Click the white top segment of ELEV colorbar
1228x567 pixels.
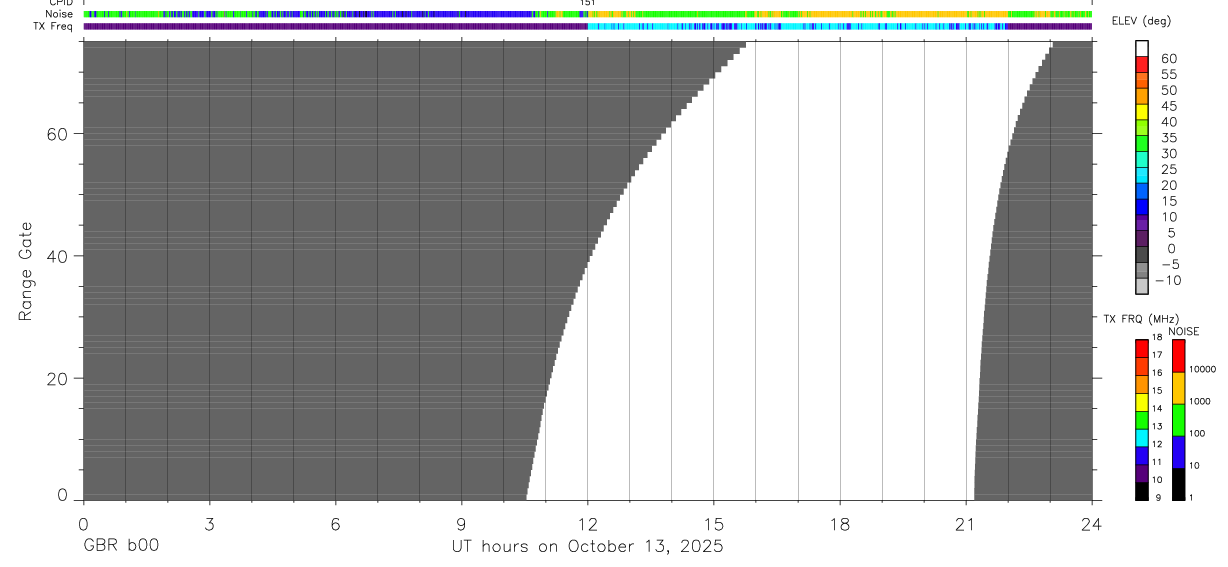[x=1142, y=49]
